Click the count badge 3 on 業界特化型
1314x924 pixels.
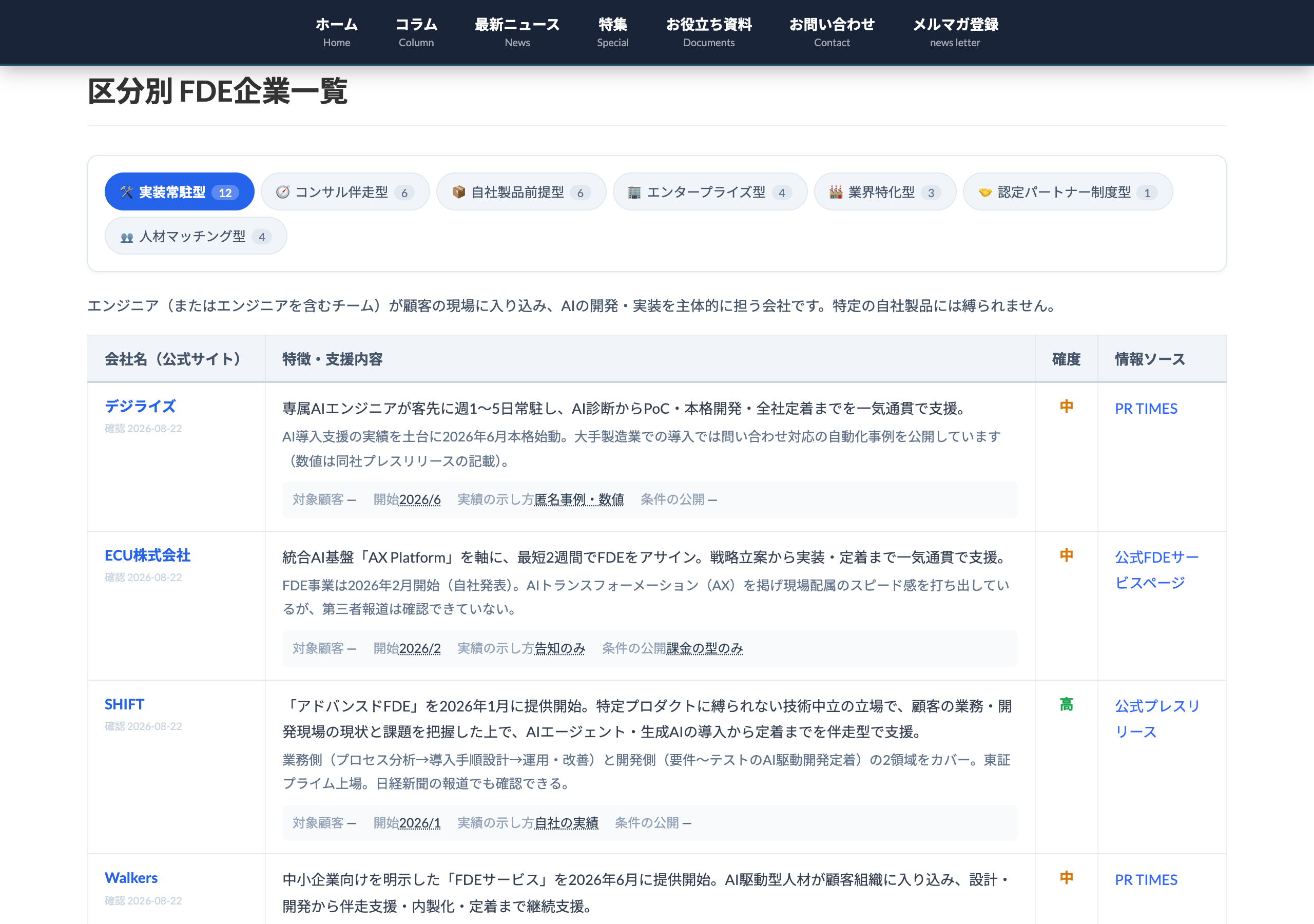point(931,193)
